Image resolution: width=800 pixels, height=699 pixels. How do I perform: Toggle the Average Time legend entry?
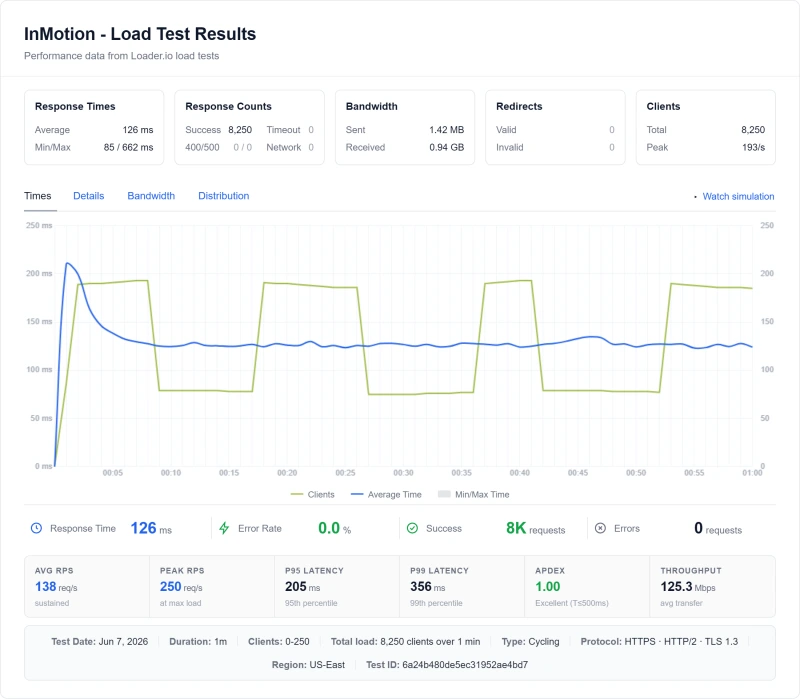(x=386, y=494)
